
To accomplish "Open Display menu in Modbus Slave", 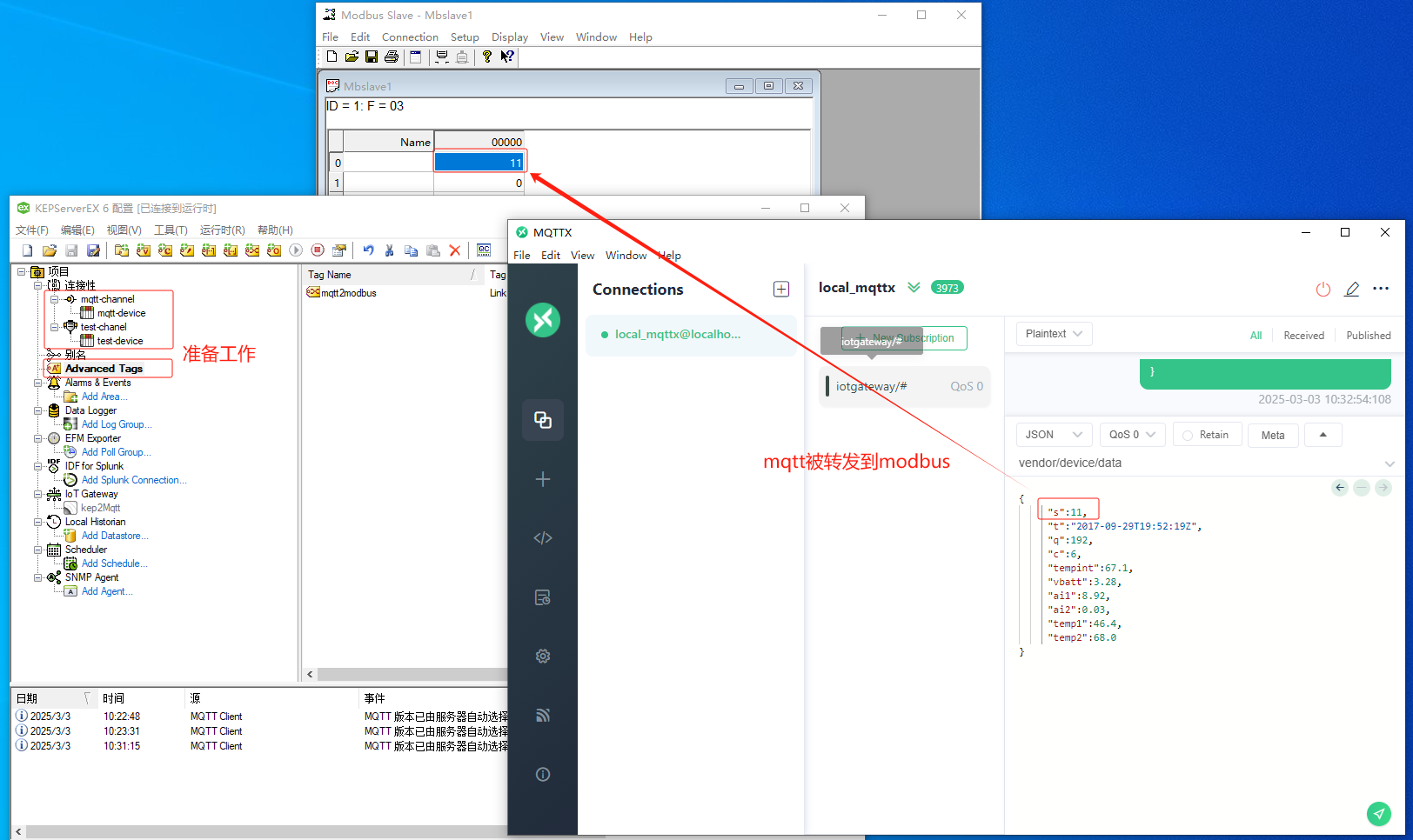I will coord(510,37).
